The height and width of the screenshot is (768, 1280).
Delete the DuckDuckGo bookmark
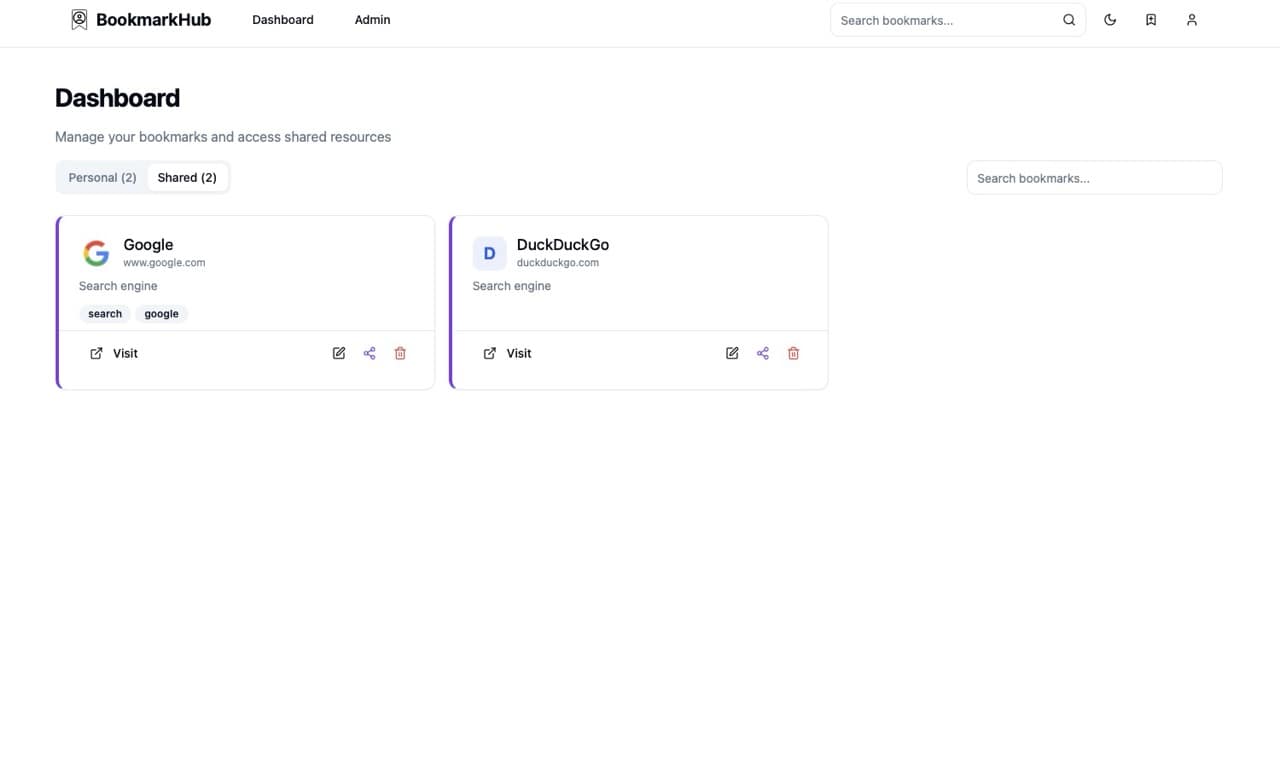(x=793, y=353)
